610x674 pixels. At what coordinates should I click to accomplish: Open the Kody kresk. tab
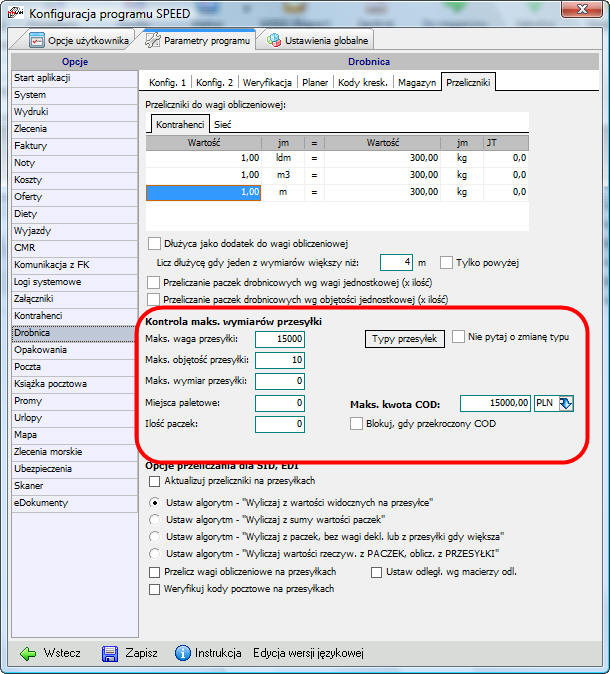coord(363,83)
